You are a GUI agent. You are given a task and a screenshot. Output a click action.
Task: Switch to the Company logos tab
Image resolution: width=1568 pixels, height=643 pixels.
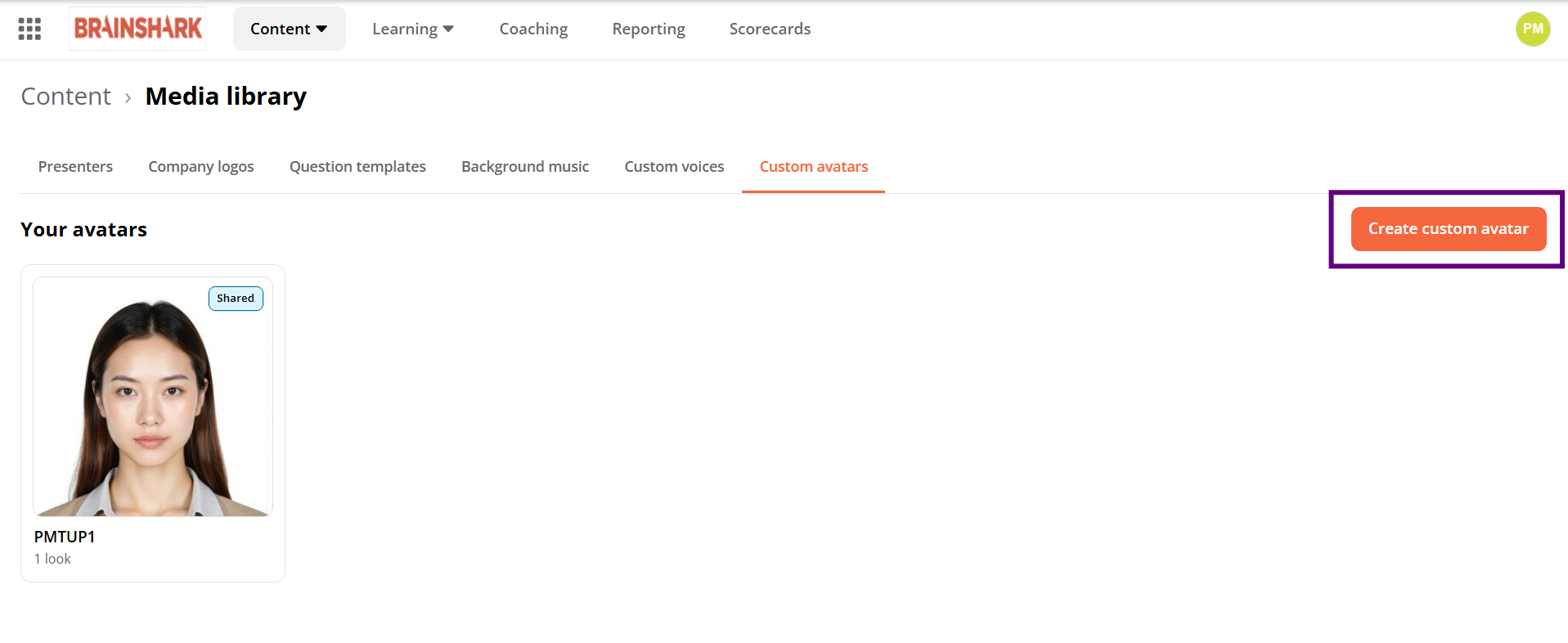201,167
